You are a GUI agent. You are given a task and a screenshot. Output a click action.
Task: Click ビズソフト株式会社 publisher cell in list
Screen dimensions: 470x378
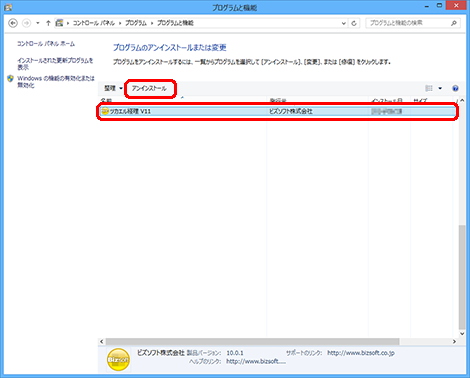[291, 111]
